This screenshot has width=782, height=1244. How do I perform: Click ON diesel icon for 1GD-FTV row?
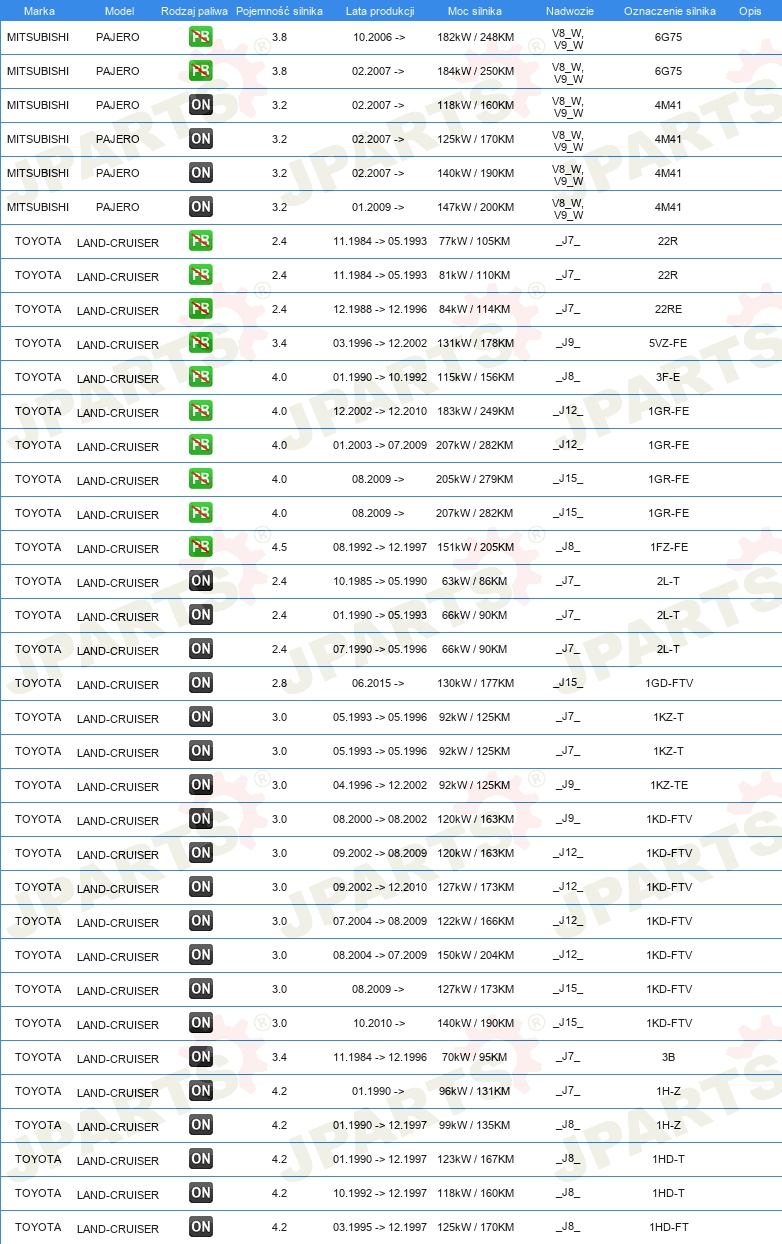pyautogui.click(x=201, y=683)
